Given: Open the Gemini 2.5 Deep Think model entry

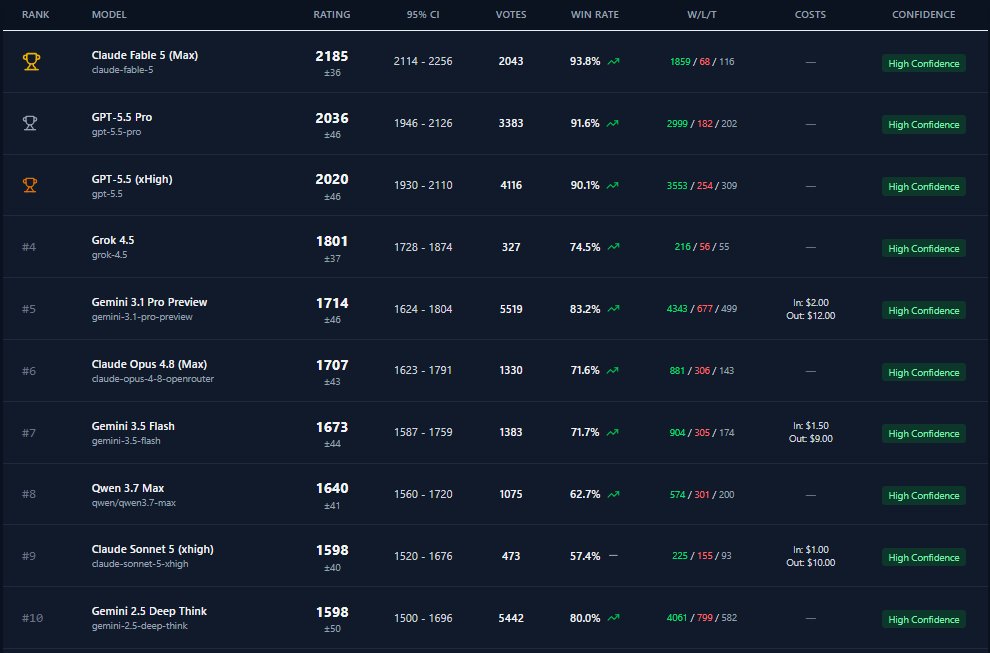Looking at the screenshot, I should [149, 611].
